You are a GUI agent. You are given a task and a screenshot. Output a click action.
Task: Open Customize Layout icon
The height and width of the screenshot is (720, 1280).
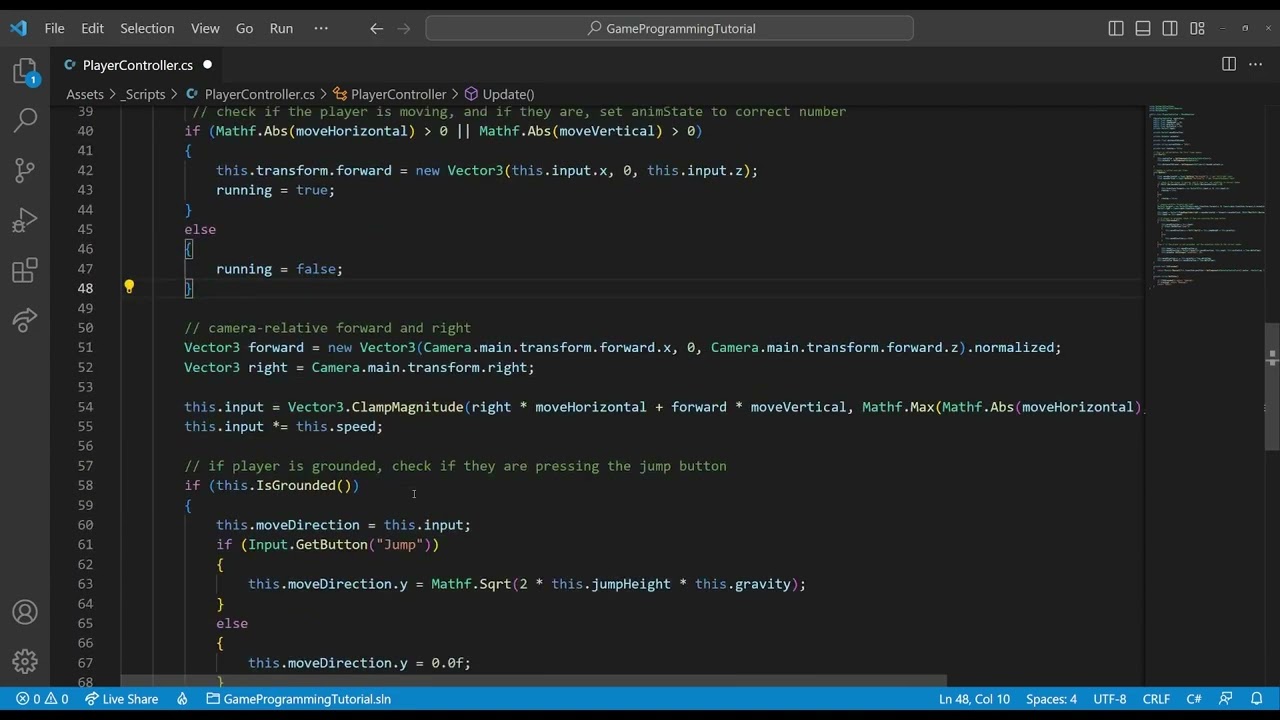(x=1197, y=28)
